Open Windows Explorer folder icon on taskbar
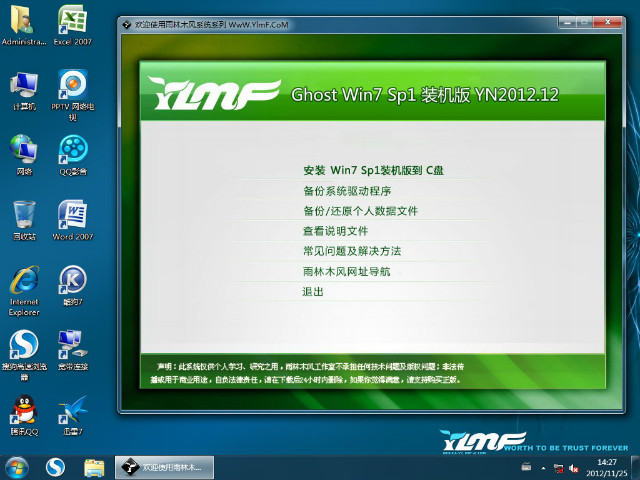 tap(94, 468)
